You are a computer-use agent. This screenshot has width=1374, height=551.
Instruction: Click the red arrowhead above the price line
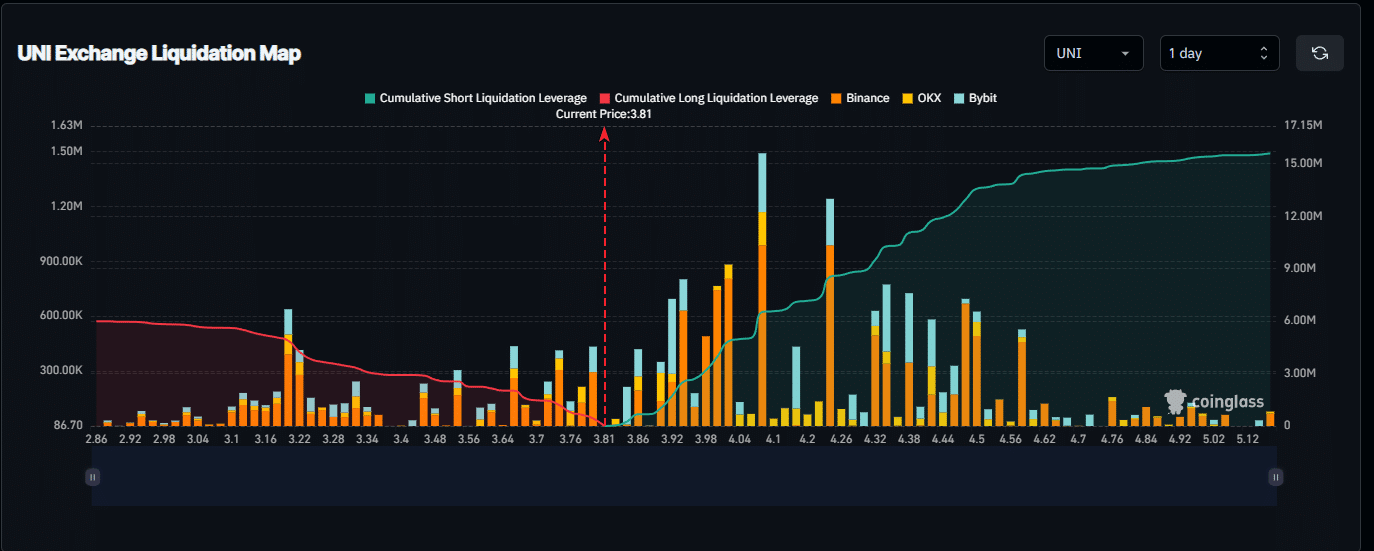tap(604, 135)
